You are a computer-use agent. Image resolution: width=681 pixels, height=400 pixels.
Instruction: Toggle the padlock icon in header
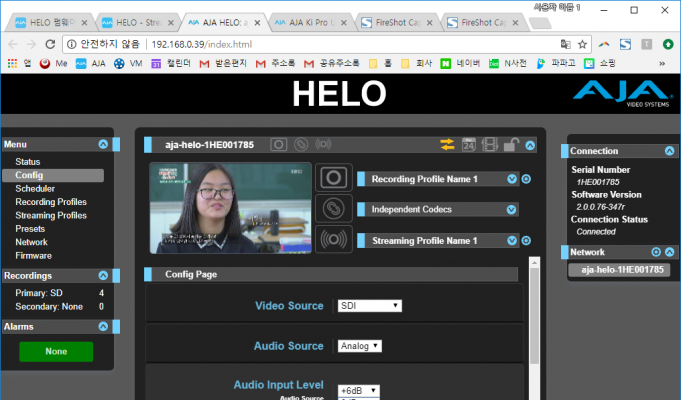511,144
